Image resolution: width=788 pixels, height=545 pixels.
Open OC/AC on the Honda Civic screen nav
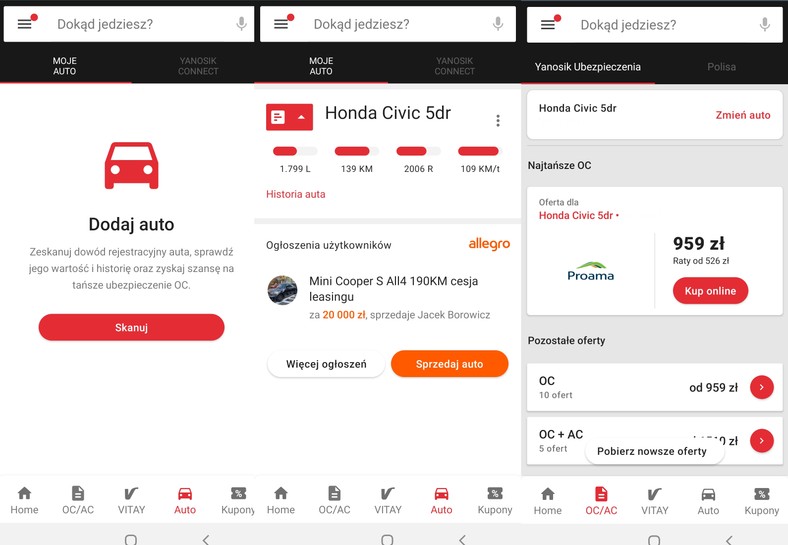[334, 500]
